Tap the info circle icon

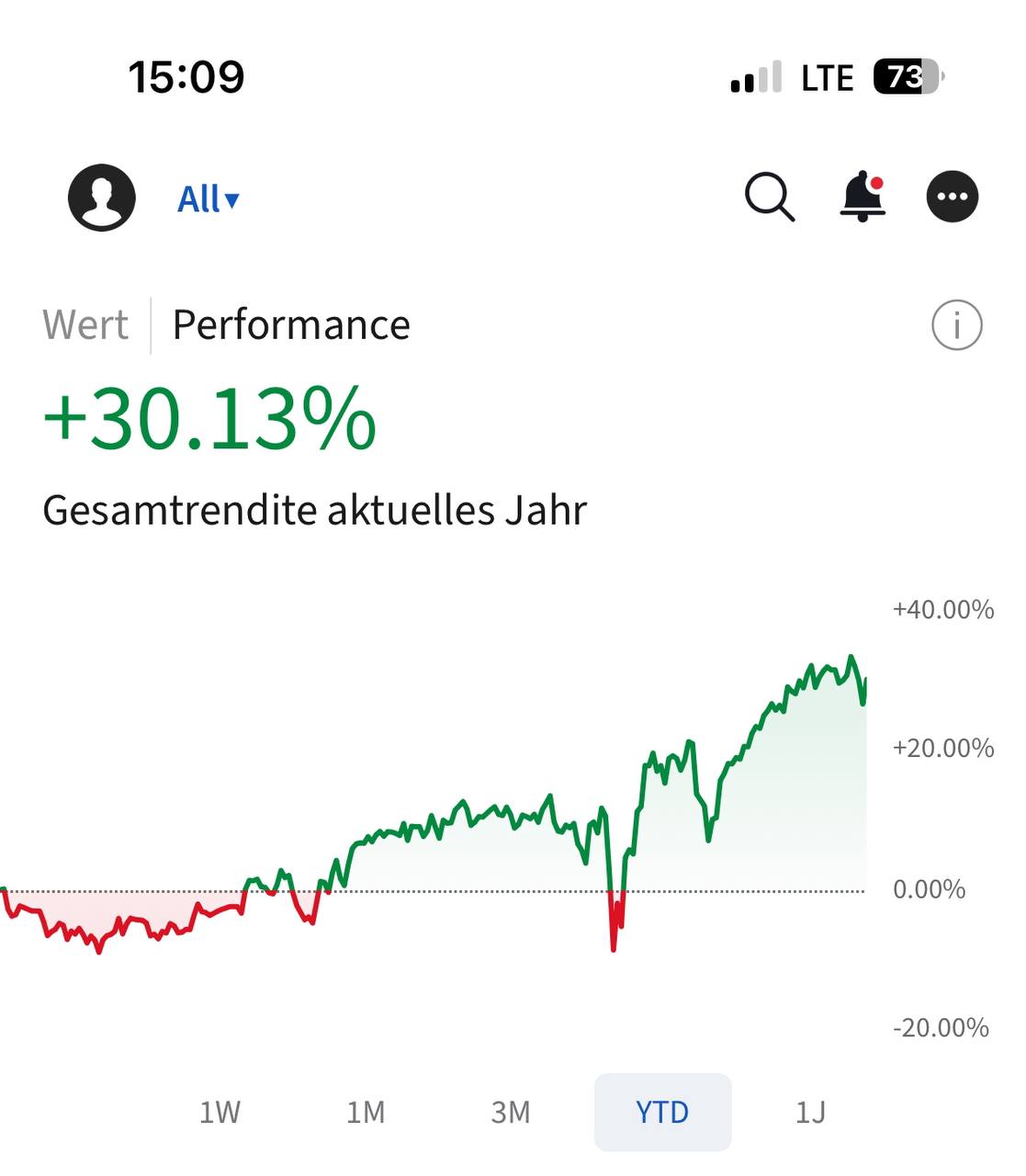tap(956, 325)
